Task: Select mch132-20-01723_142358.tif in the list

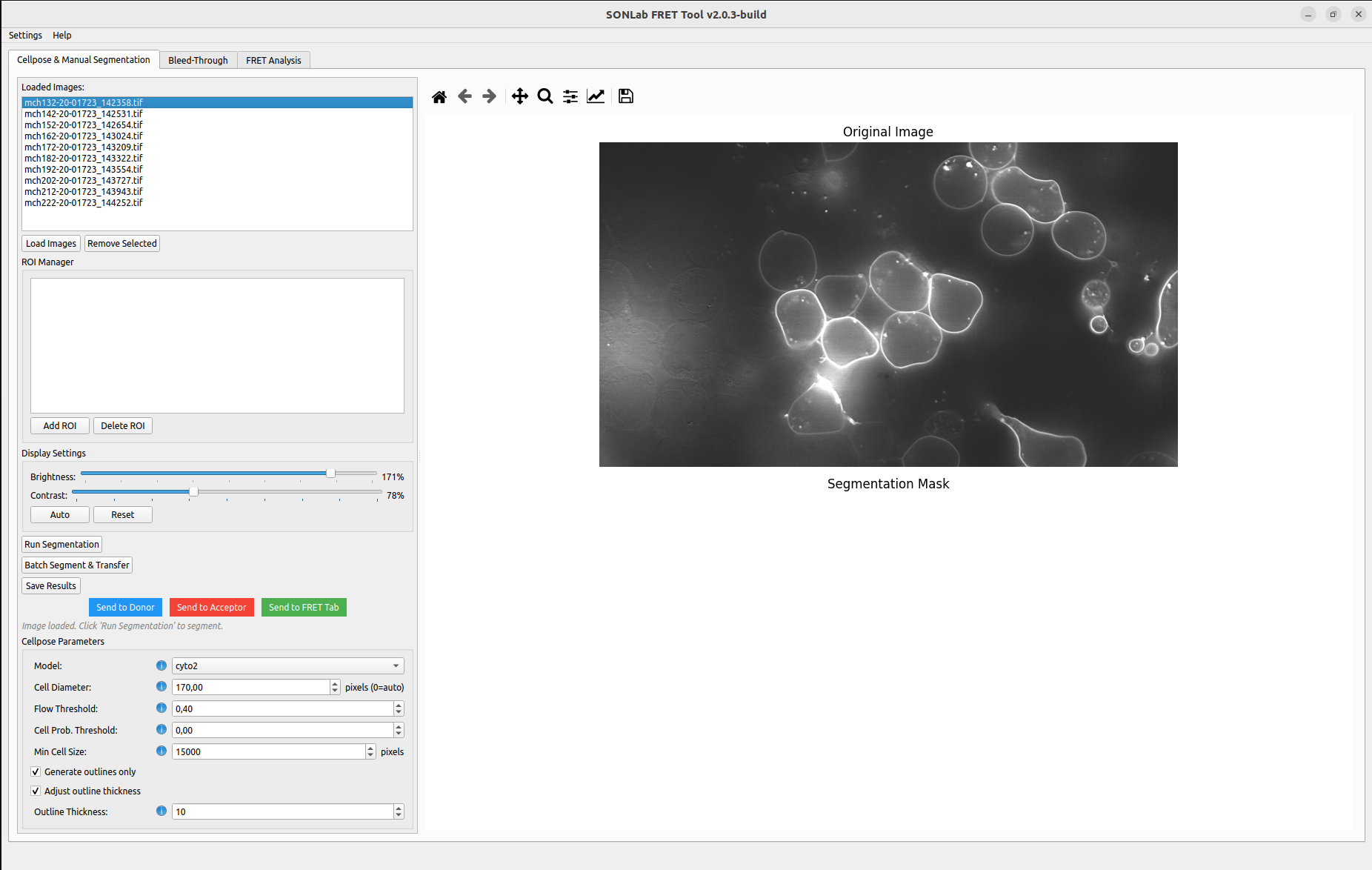Action: [x=217, y=102]
